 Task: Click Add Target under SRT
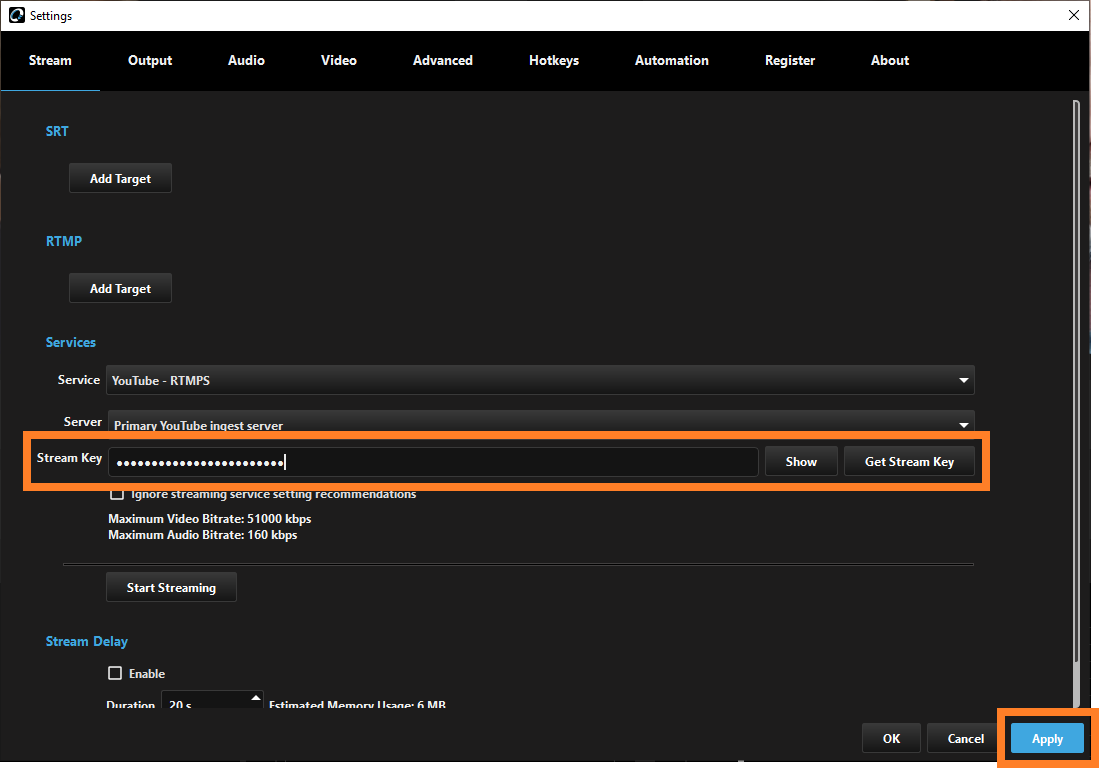click(120, 179)
